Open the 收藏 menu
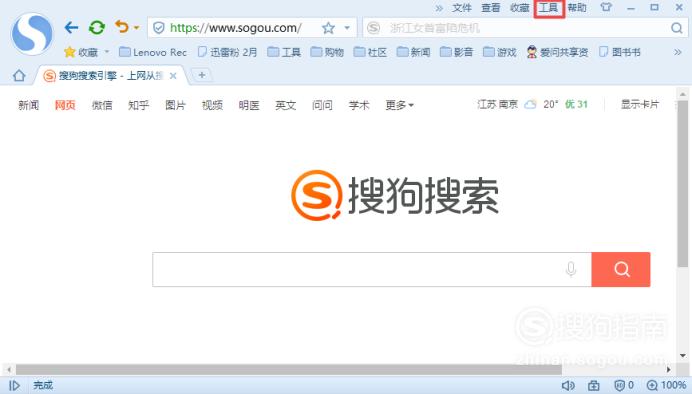The height and width of the screenshot is (394, 692). pyautogui.click(x=520, y=8)
